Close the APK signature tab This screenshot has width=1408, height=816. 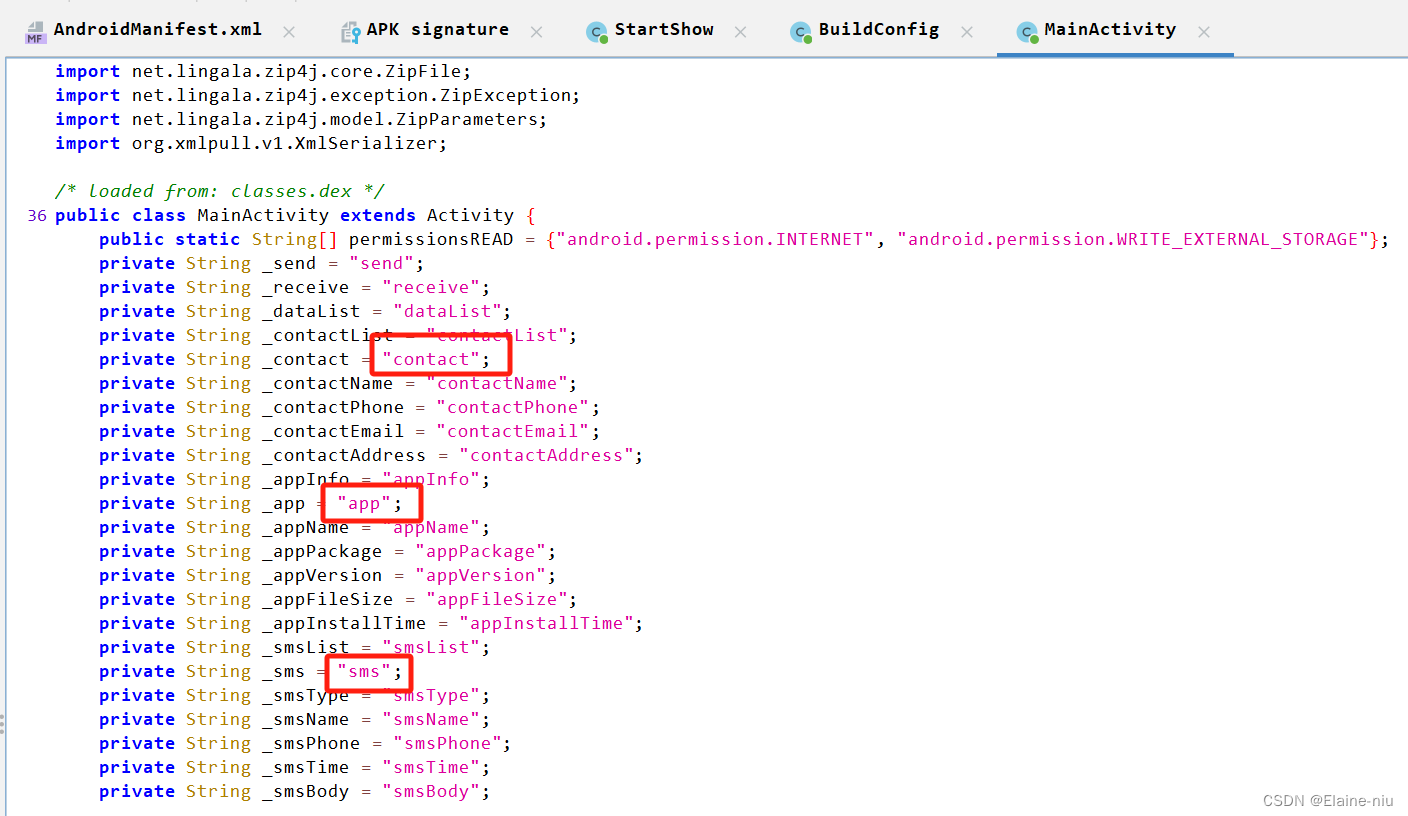(536, 32)
